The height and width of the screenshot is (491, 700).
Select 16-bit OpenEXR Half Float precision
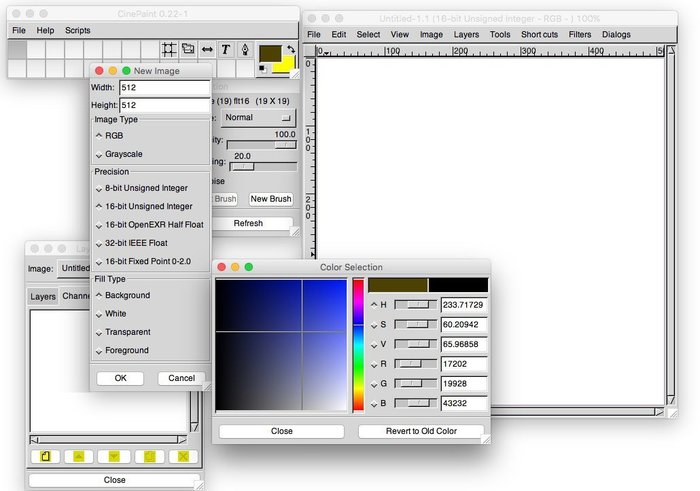coord(150,225)
